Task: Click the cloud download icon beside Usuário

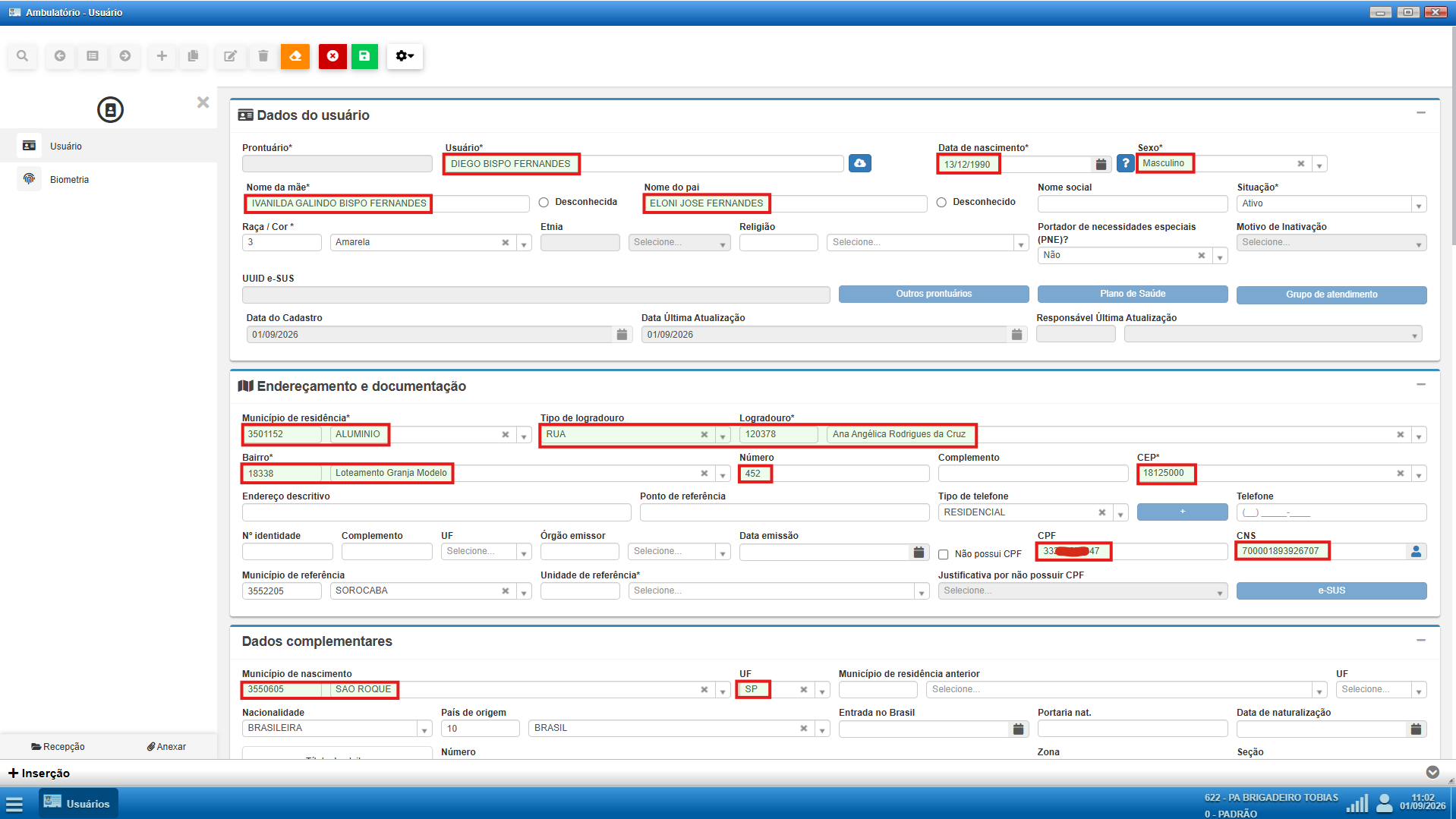Action: (x=860, y=163)
